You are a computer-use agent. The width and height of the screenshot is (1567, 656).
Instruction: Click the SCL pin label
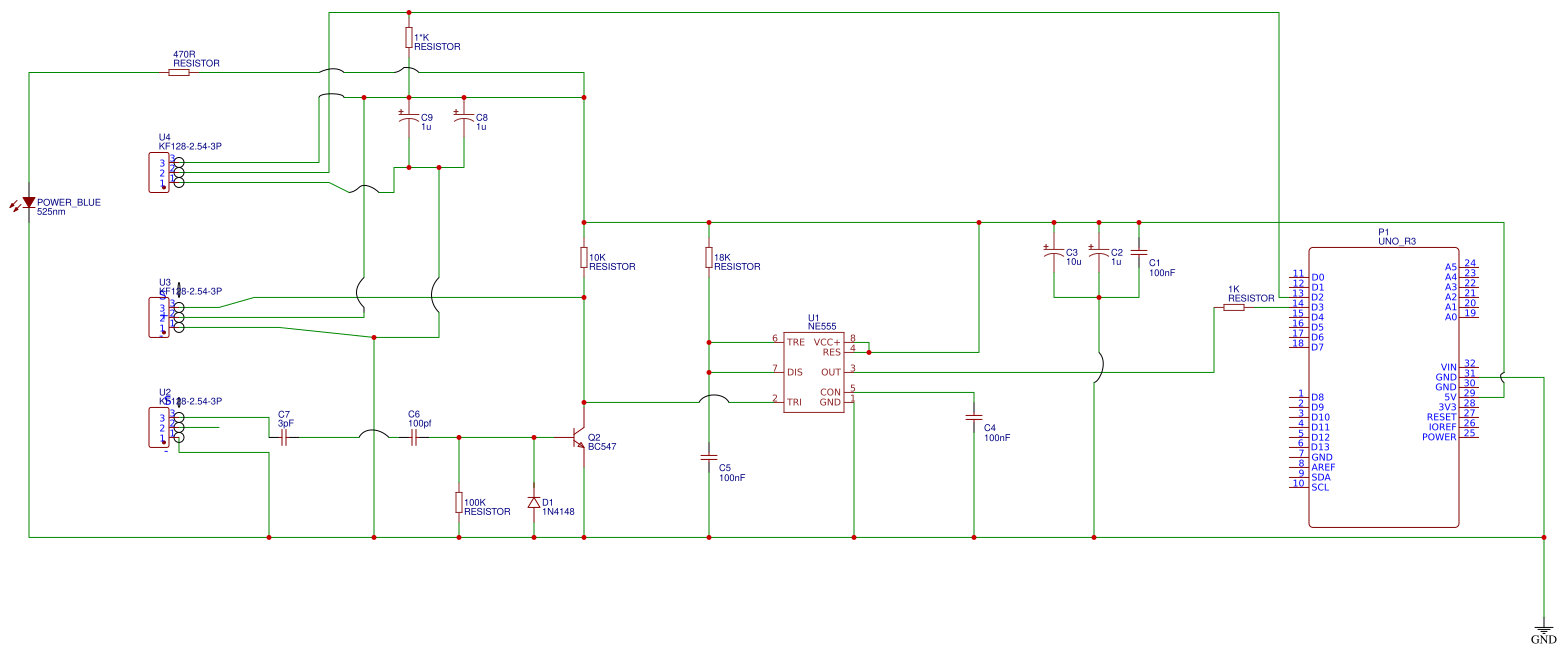1320,487
